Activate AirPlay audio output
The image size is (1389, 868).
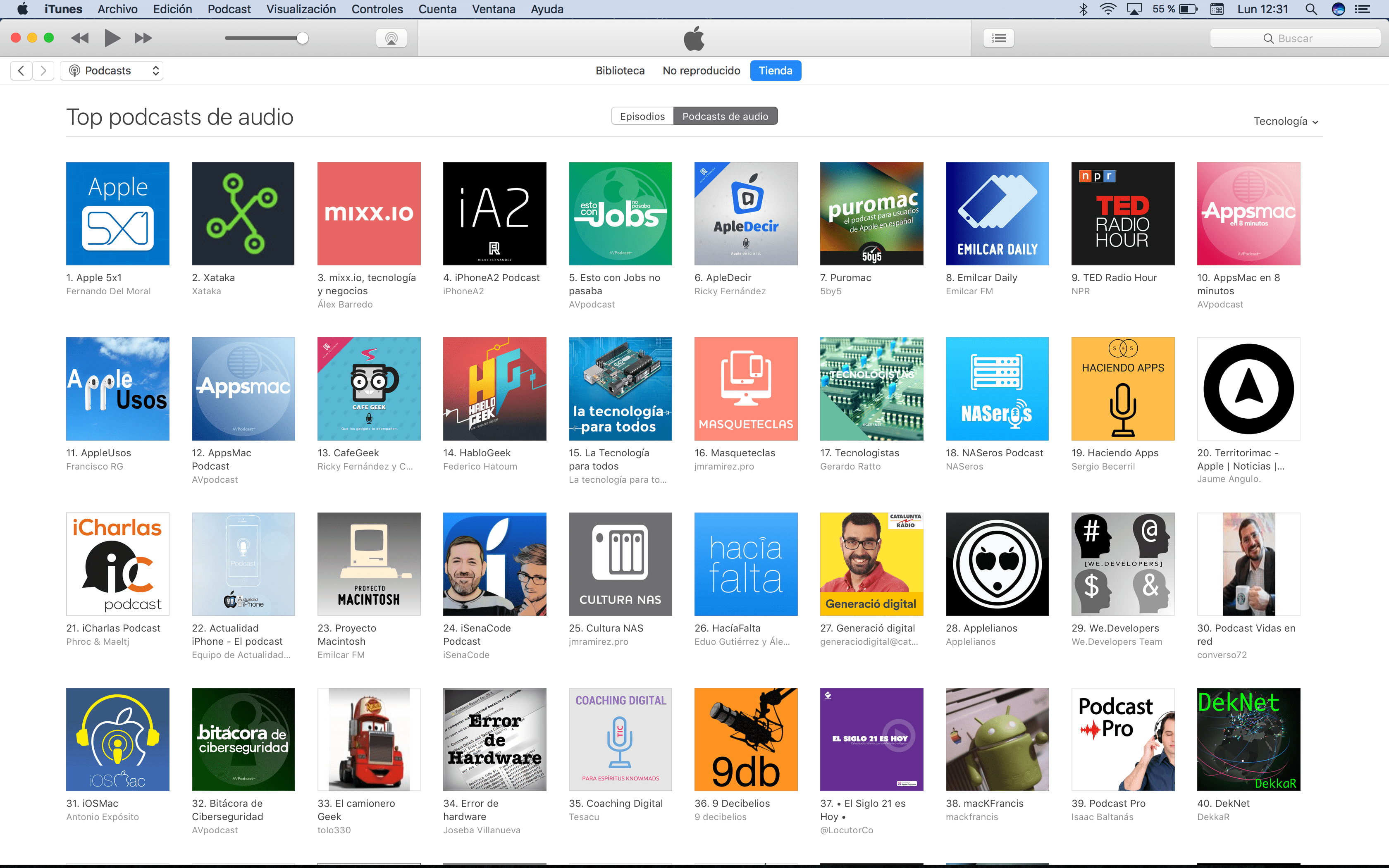[x=391, y=38]
